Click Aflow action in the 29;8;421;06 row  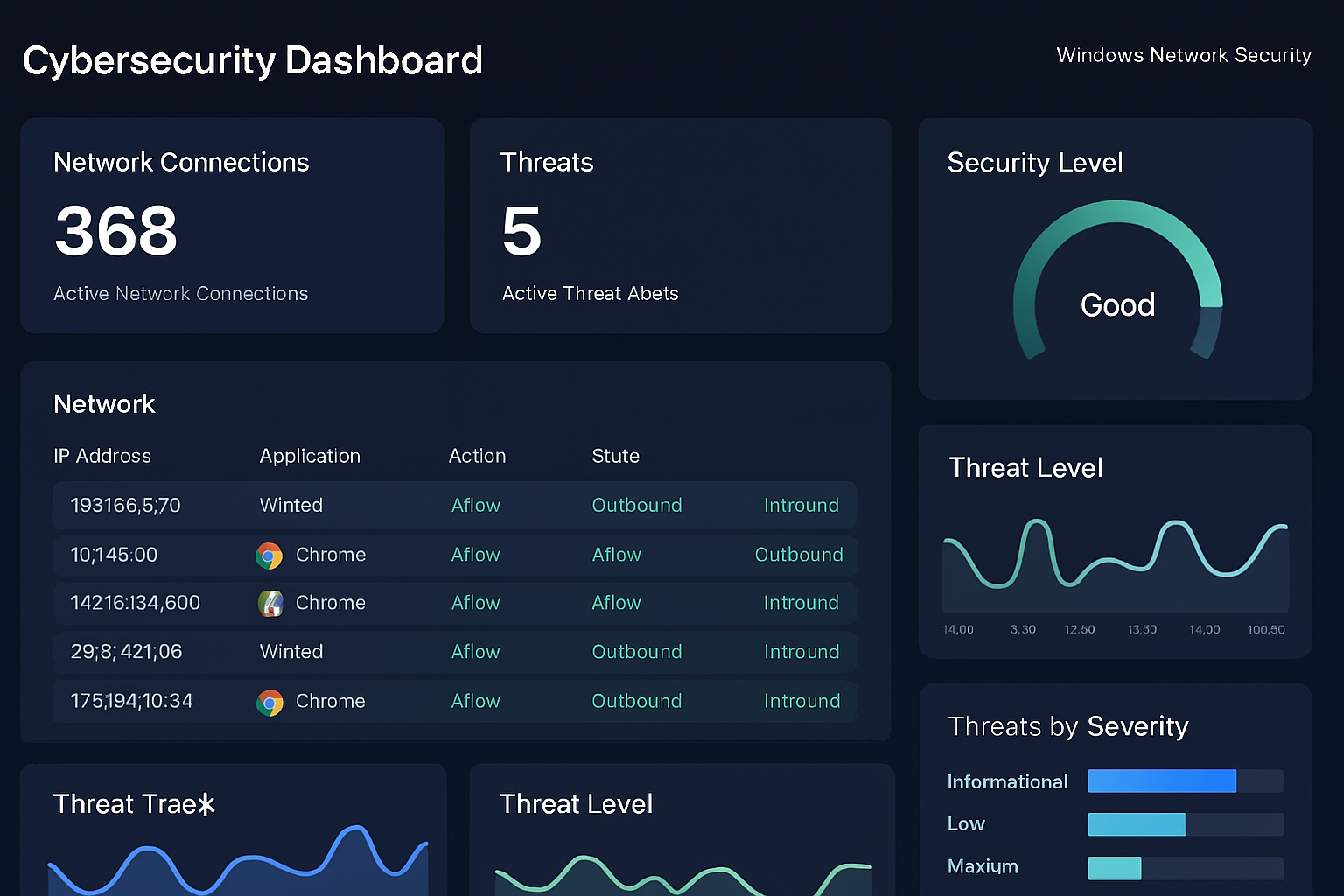475,652
